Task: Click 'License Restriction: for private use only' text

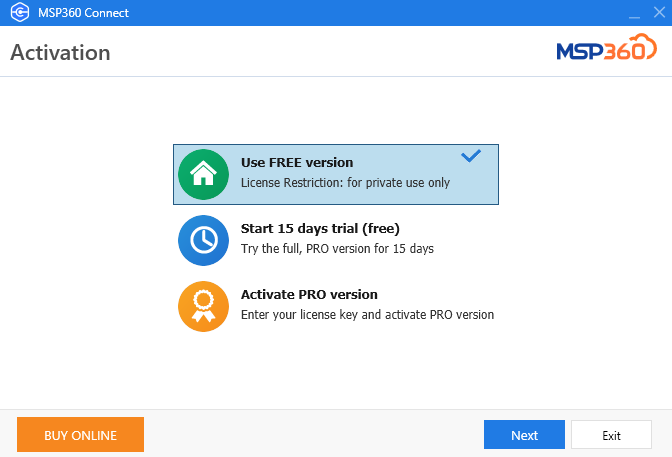Action: (345, 183)
